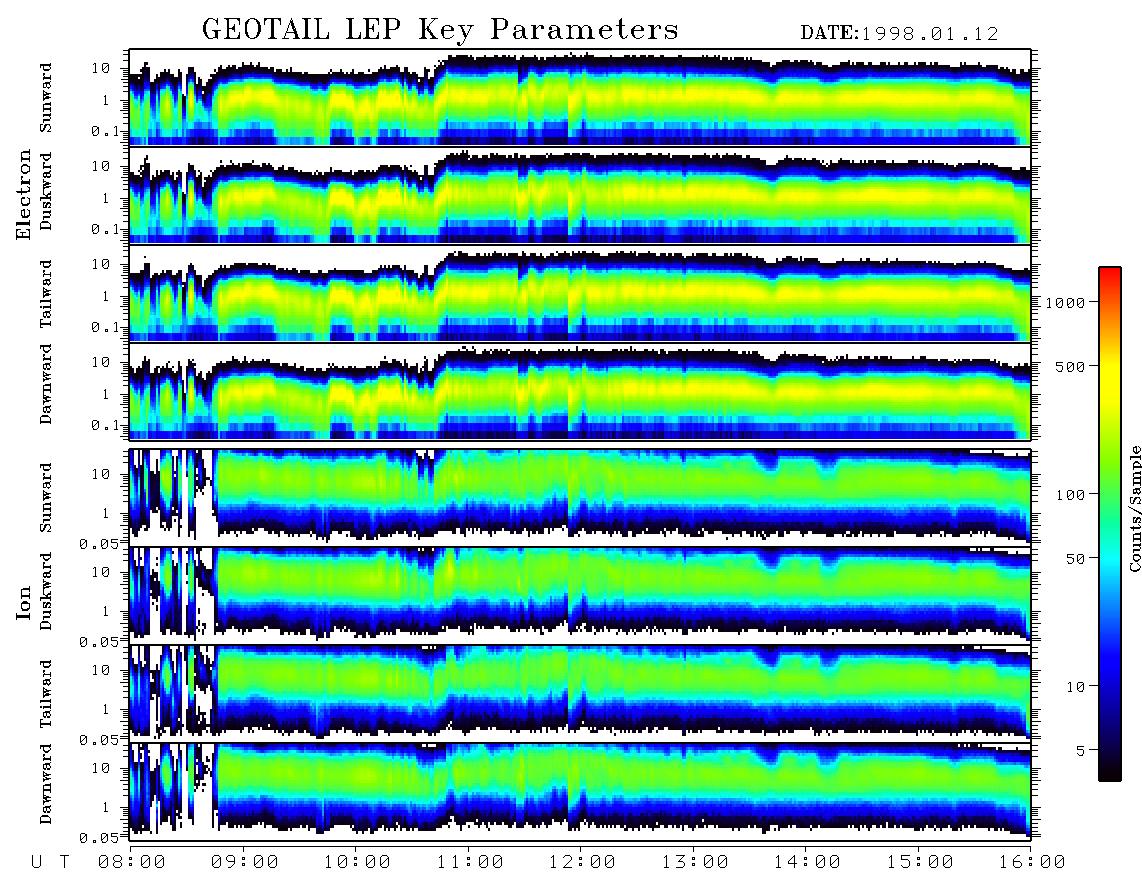Select the Ion Duskward axis label

(46, 591)
